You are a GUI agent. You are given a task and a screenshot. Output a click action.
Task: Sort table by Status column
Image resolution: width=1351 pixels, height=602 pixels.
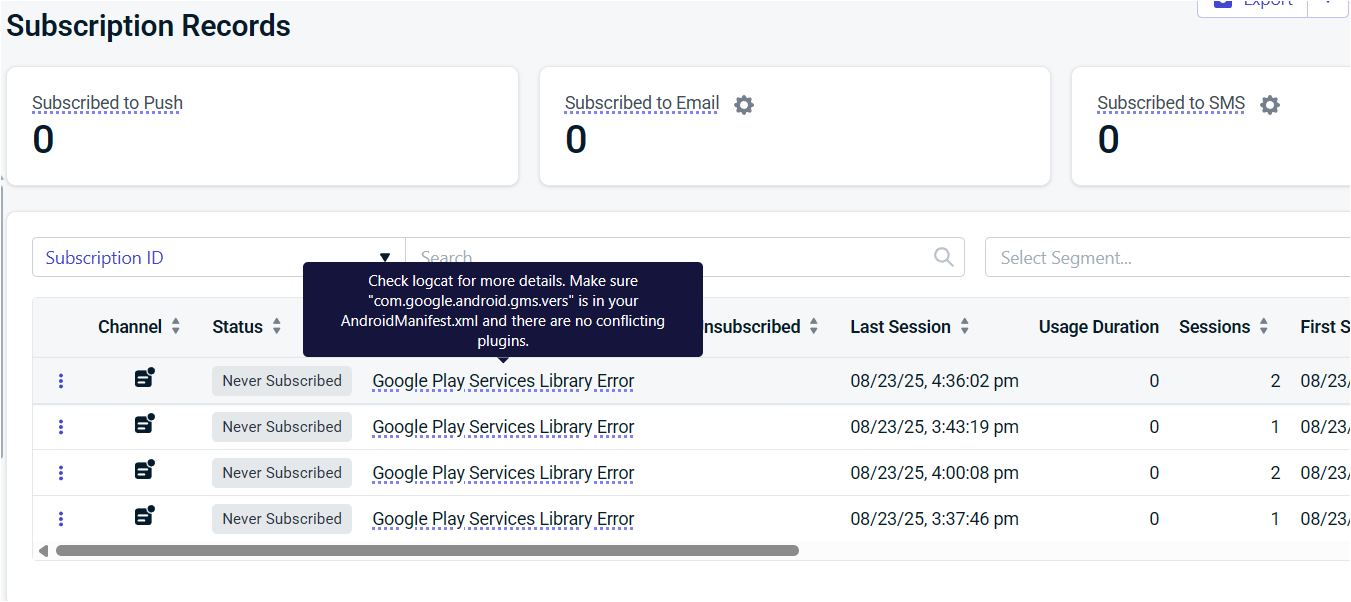(x=277, y=327)
